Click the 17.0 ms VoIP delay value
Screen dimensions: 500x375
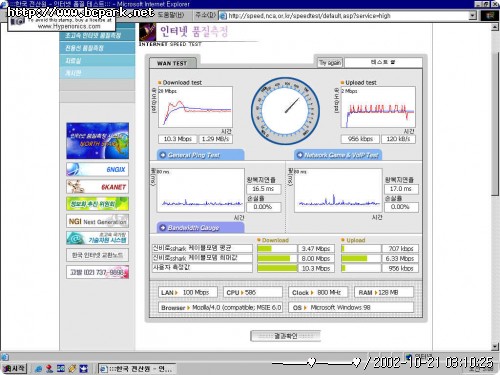(x=401, y=189)
